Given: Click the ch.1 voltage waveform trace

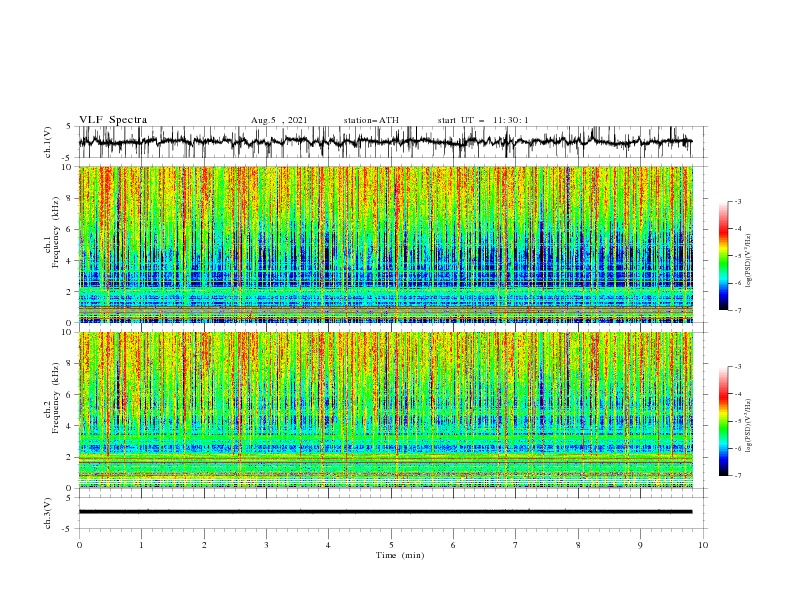Looking at the screenshot, I should [x=386, y=142].
